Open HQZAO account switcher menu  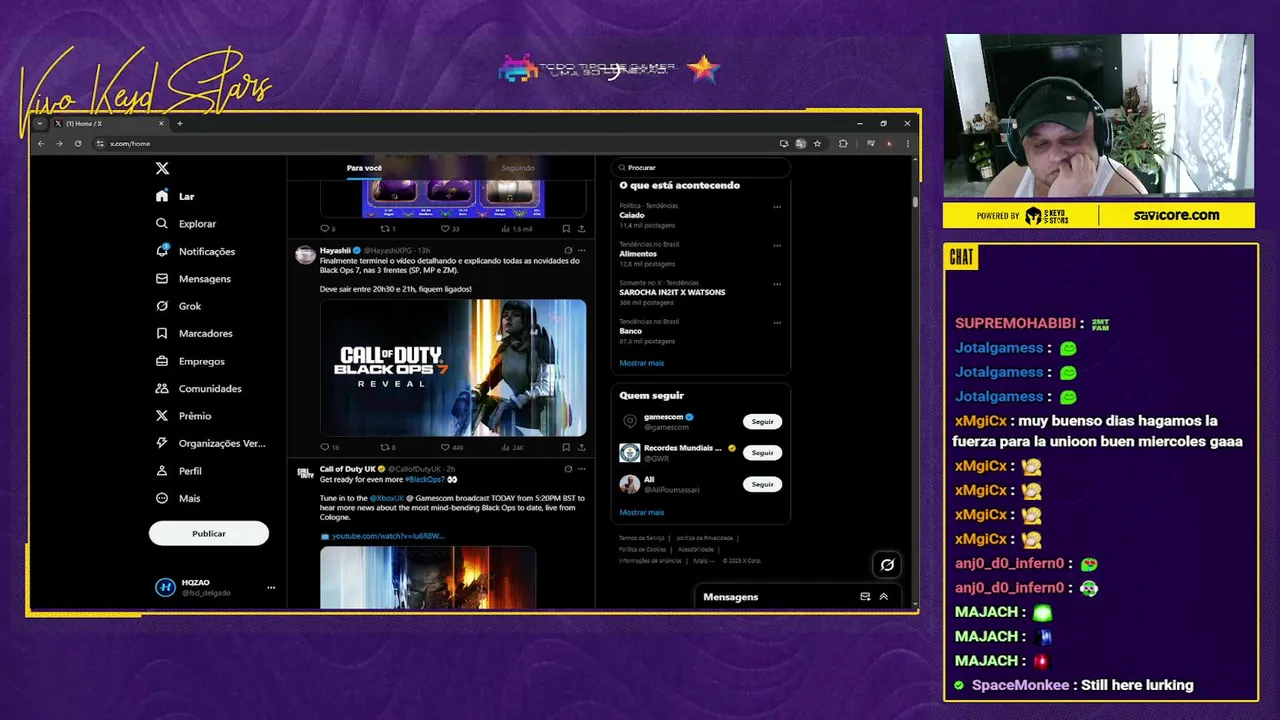[x=270, y=588]
